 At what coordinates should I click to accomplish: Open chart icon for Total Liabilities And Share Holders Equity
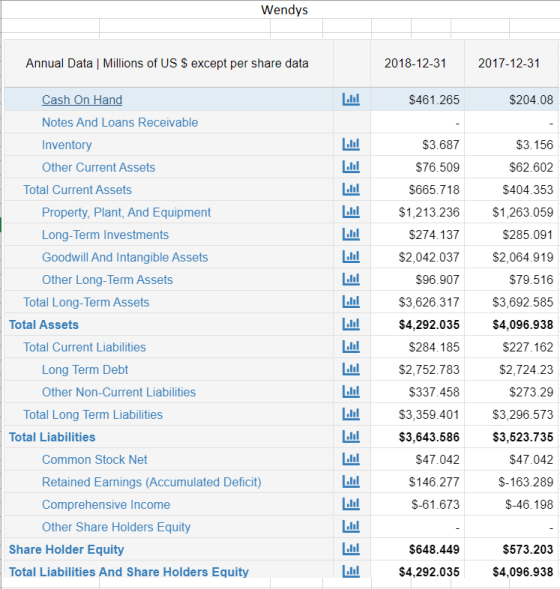[351, 571]
